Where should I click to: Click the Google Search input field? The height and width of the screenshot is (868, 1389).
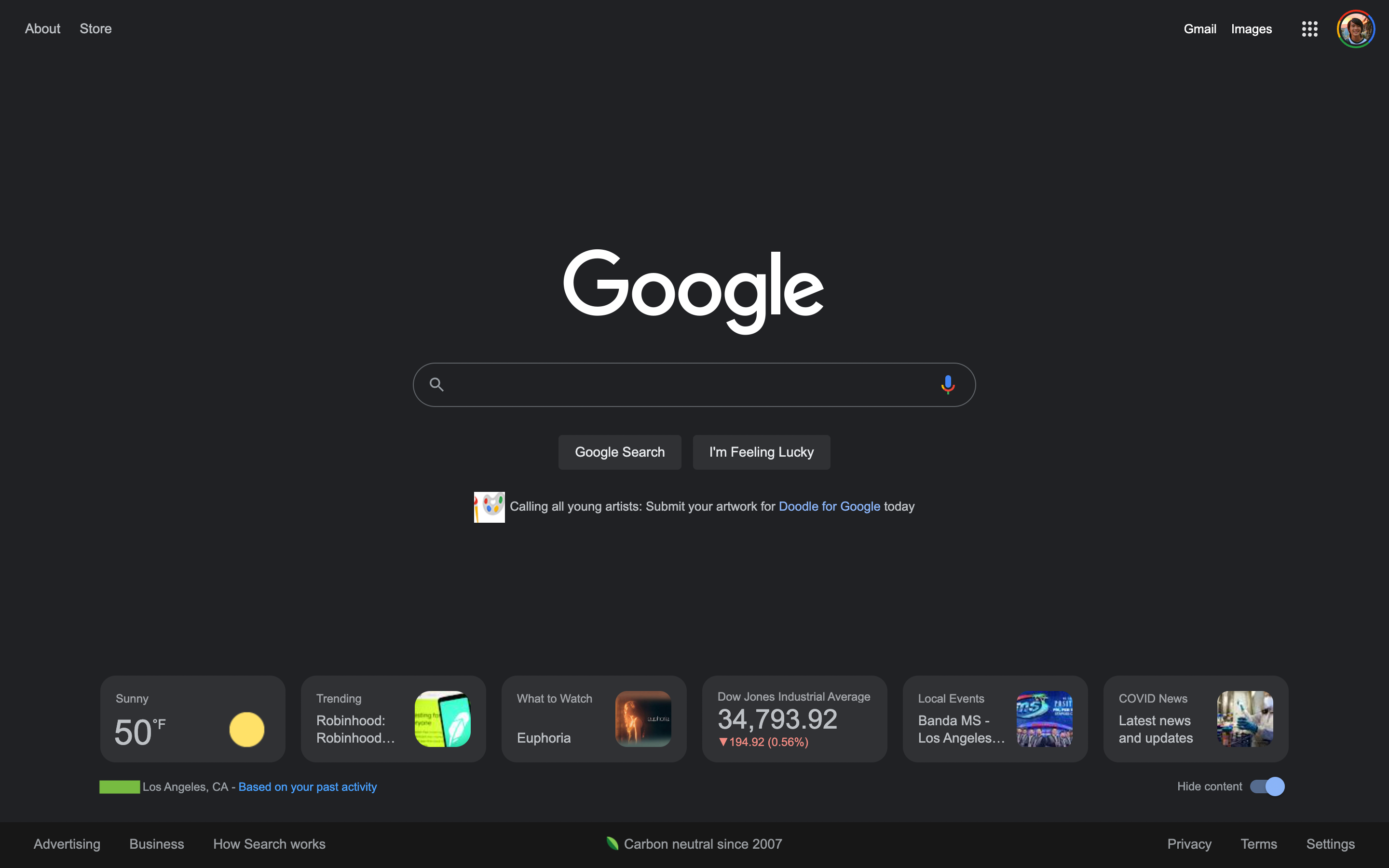694,384
